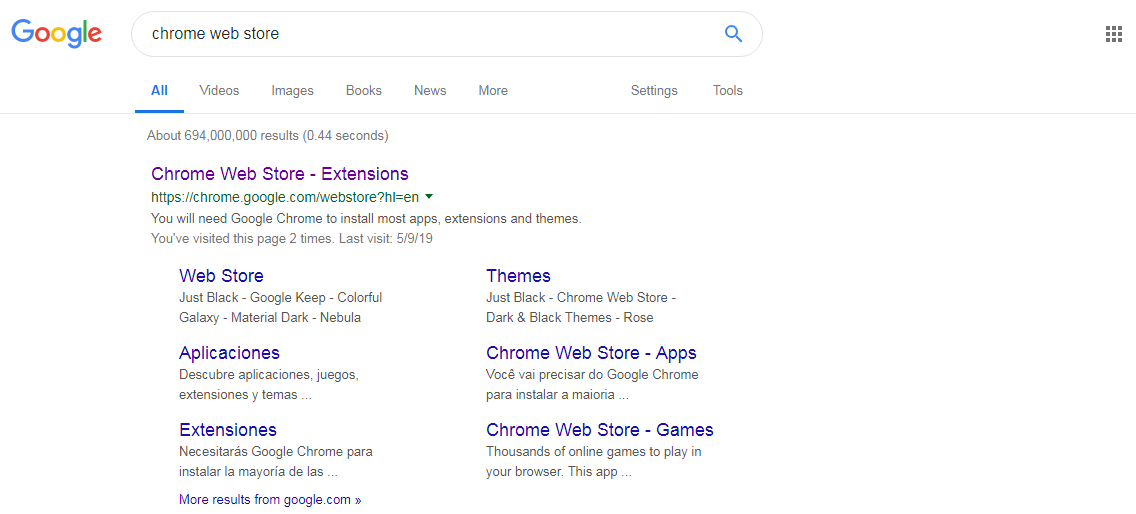Switch to the Videos tab

(x=219, y=91)
